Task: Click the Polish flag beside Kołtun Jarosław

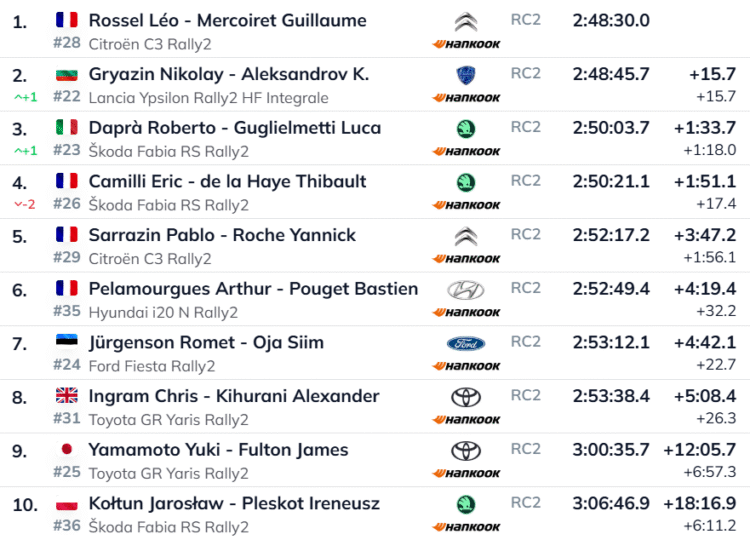Action: (67, 504)
